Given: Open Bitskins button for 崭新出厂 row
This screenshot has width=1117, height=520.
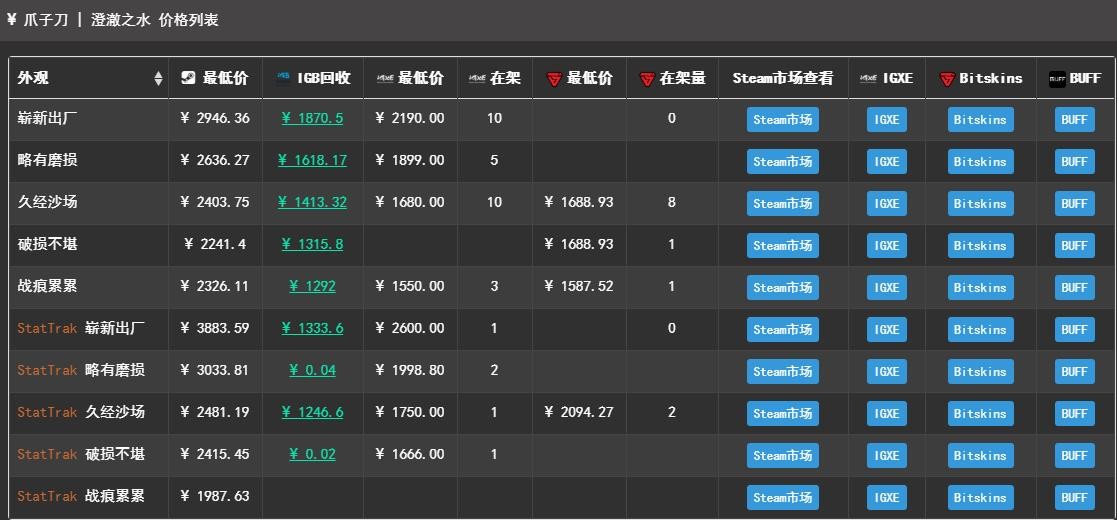Looking at the screenshot, I should 980,120.
